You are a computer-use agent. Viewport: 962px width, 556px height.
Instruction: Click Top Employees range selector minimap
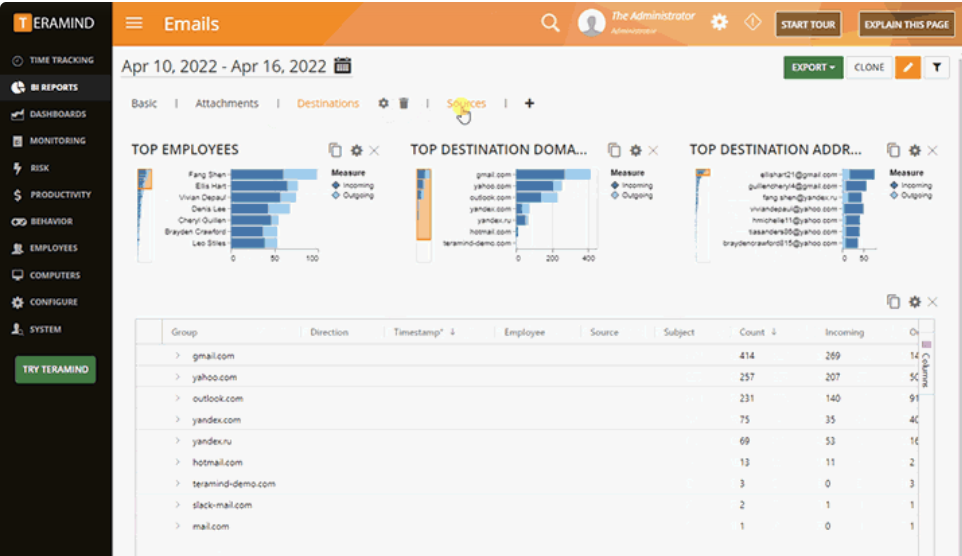(x=145, y=215)
